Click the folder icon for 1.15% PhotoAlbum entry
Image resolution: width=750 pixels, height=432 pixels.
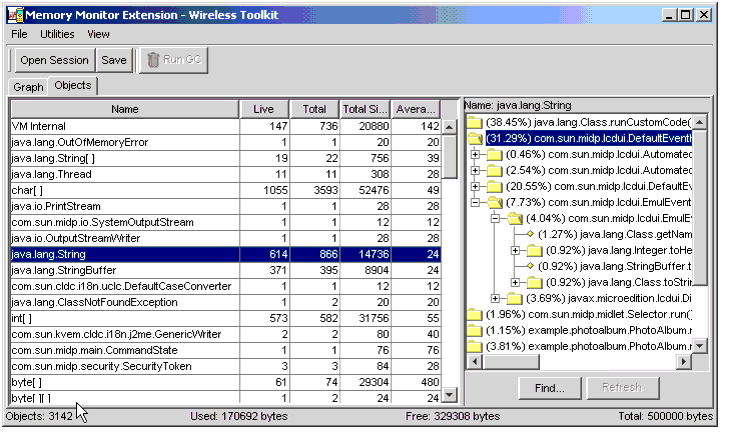click(474, 331)
